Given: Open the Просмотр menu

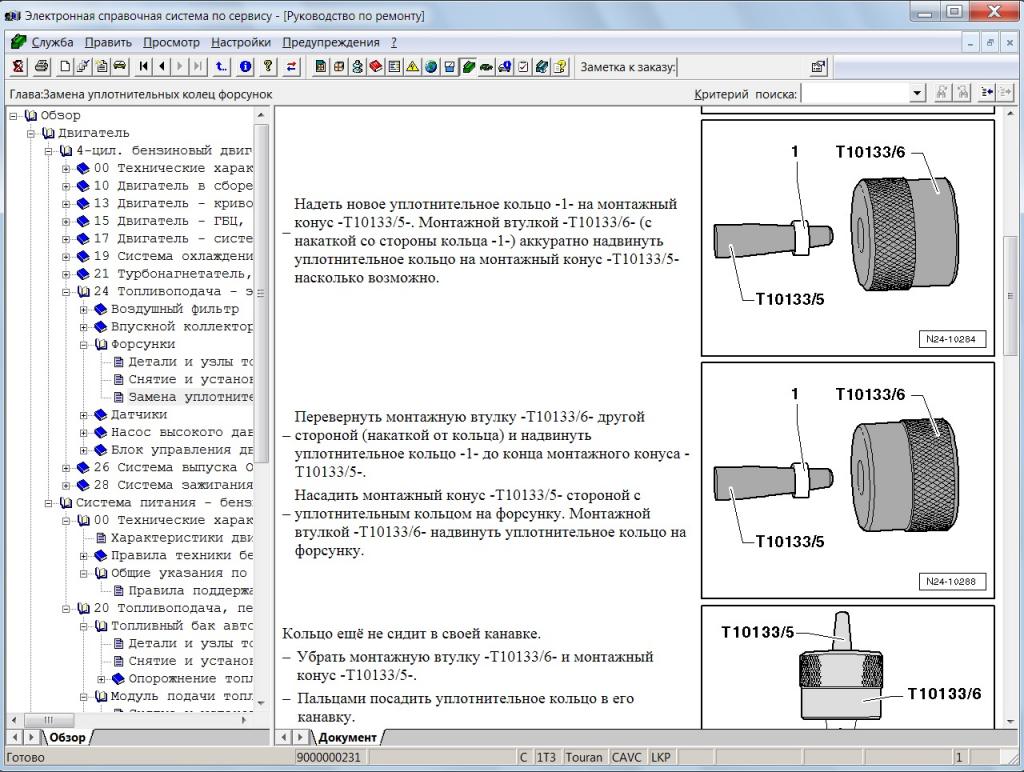Looking at the screenshot, I should [x=171, y=42].
